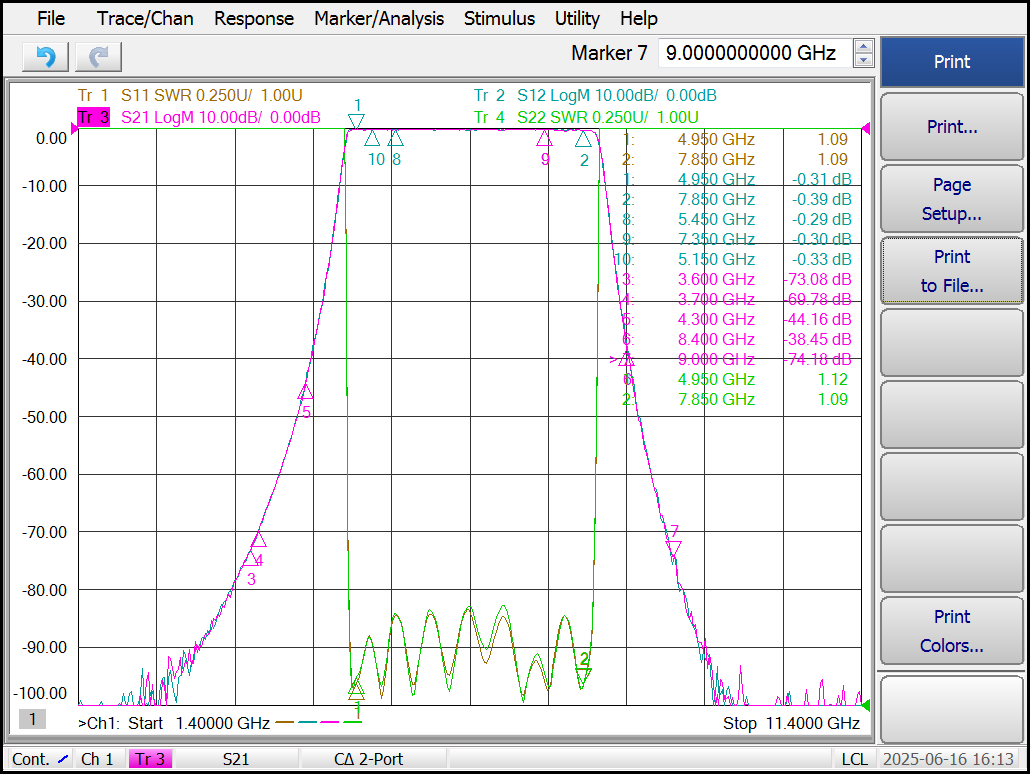Click the Page Setup... button
The image size is (1030, 774).
point(952,199)
